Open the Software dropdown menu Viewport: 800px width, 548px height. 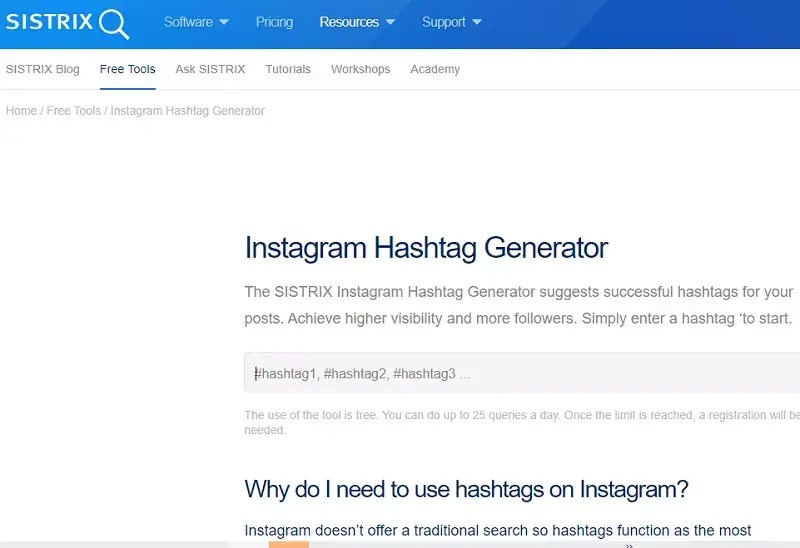tap(196, 22)
